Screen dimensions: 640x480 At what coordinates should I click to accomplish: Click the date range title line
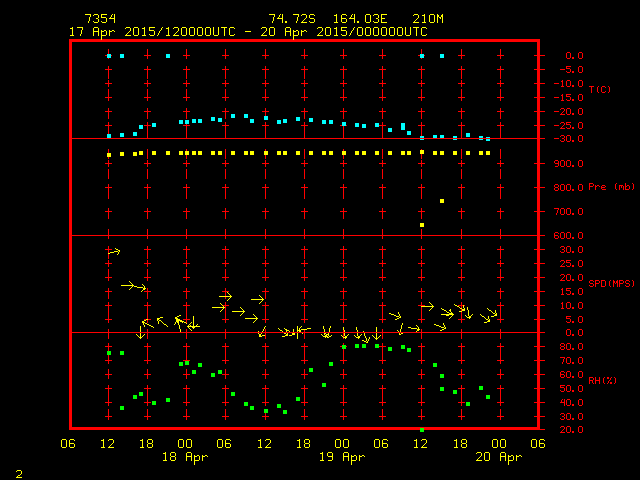(x=248, y=31)
